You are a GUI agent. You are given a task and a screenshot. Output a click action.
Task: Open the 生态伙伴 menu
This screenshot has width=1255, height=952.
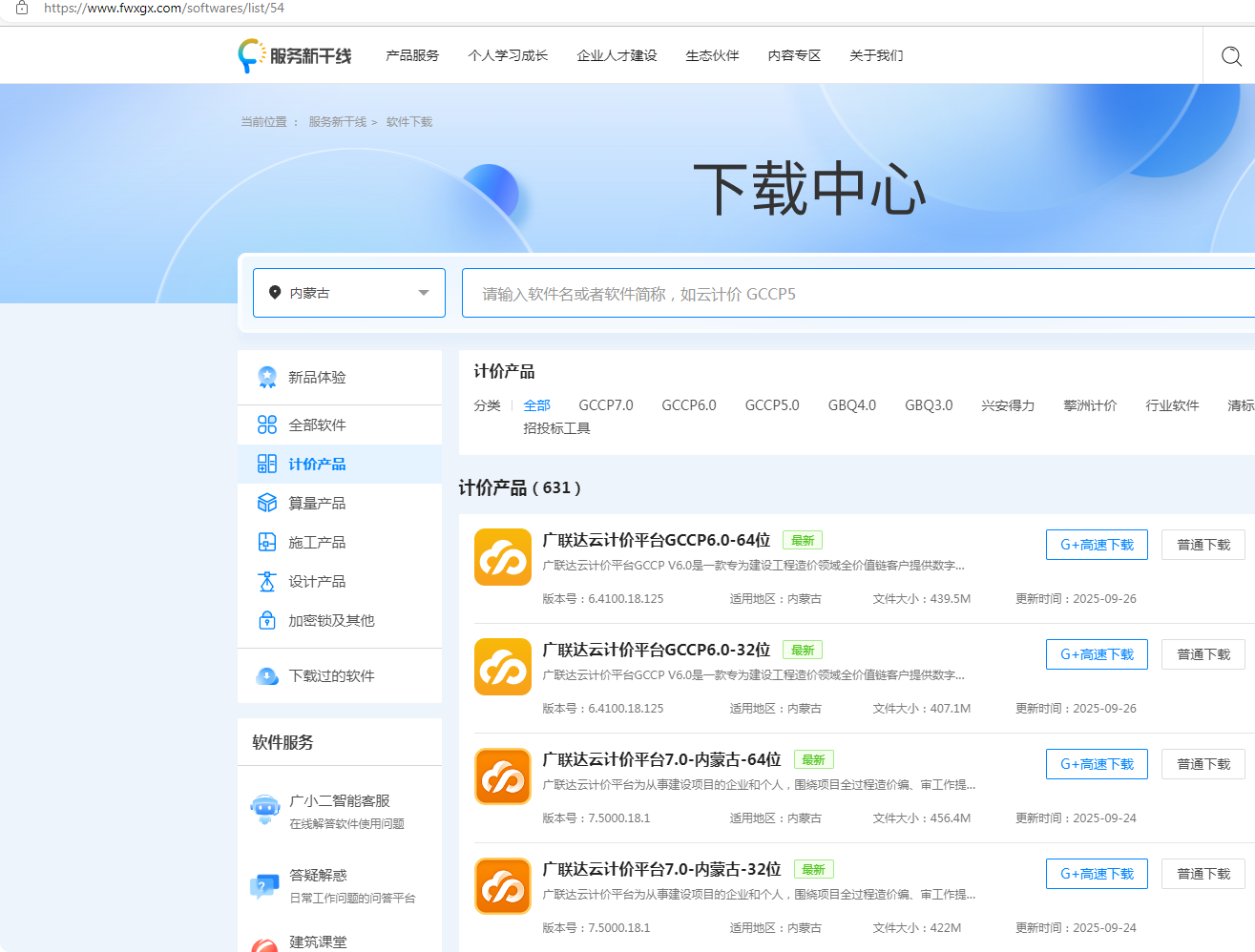712,55
